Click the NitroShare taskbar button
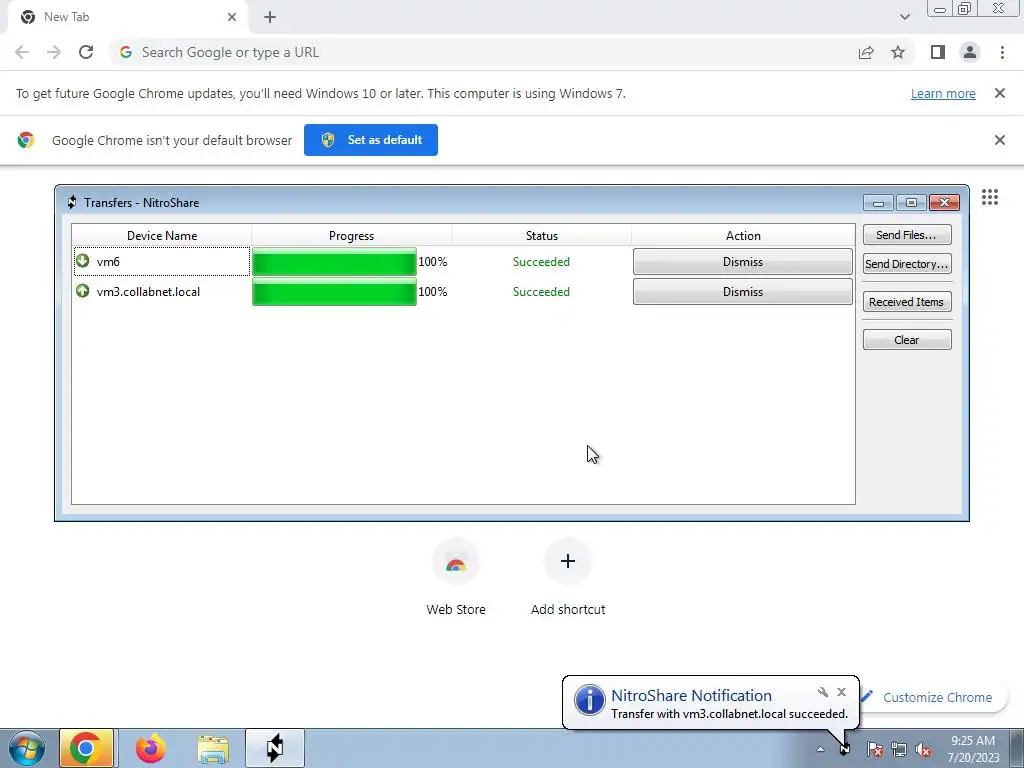 (x=274, y=748)
